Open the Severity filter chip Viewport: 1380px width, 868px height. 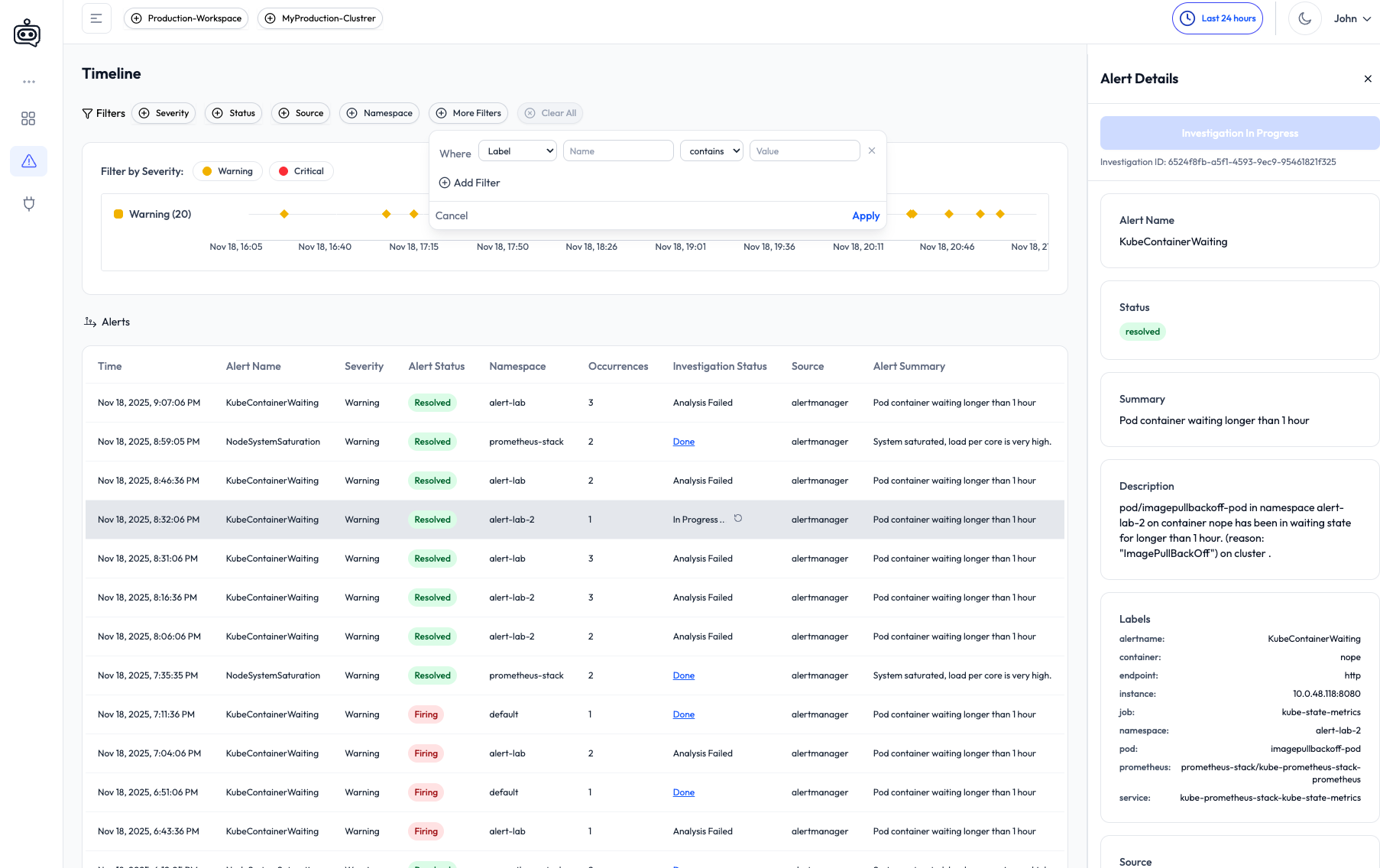click(x=164, y=113)
